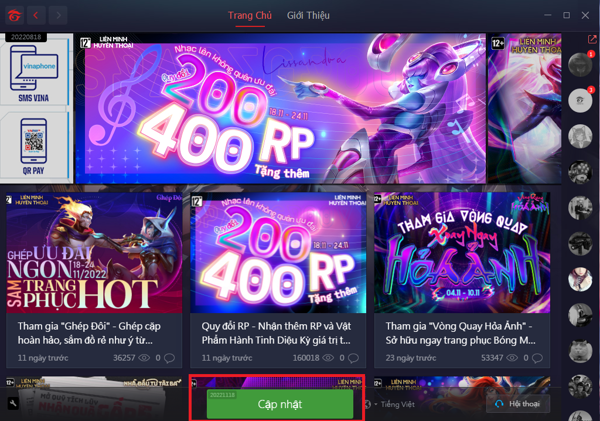Viewport: 600px width, 421px height.
Task: Open SMS VINA payment option
Action: click(34, 73)
